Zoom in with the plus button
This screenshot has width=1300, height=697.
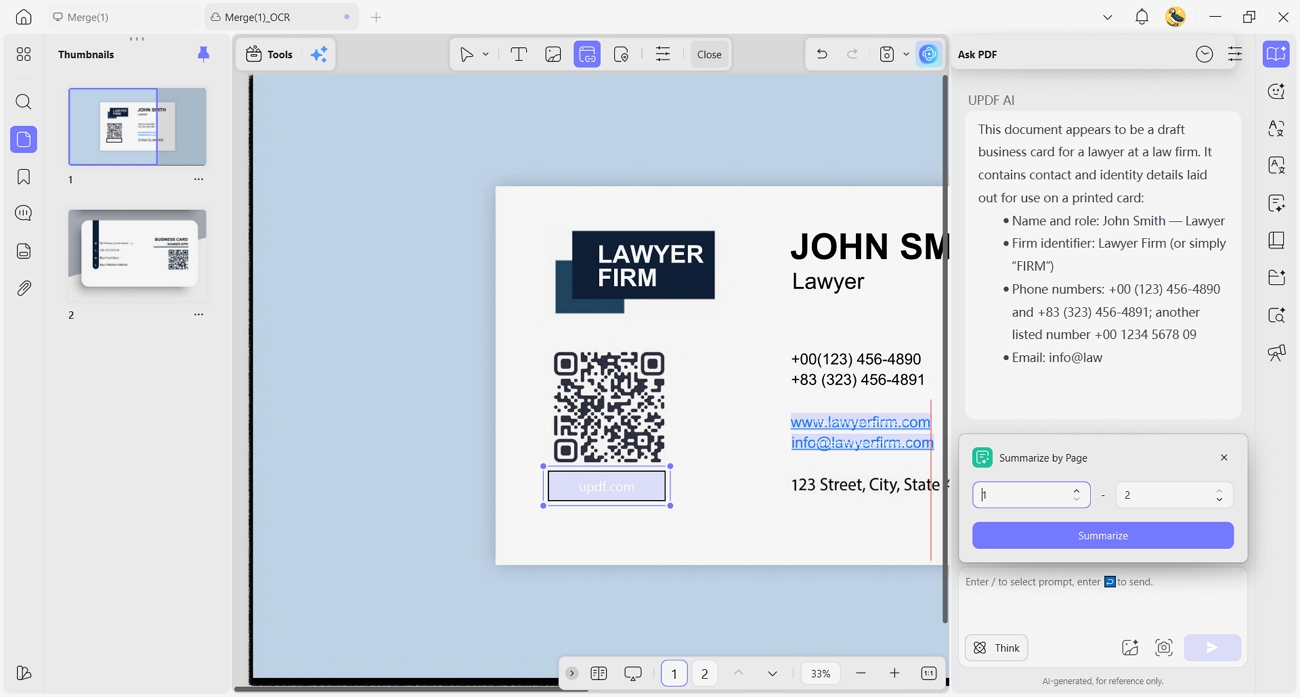pos(894,674)
